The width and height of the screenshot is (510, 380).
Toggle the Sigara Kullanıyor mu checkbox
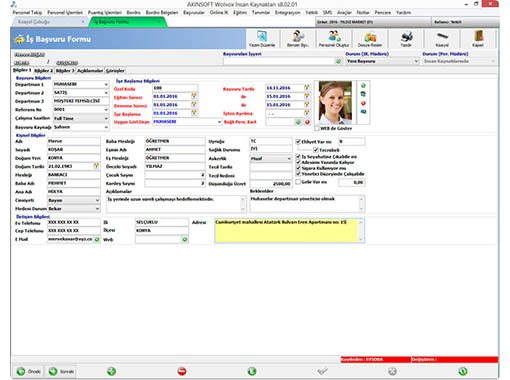(x=298, y=168)
